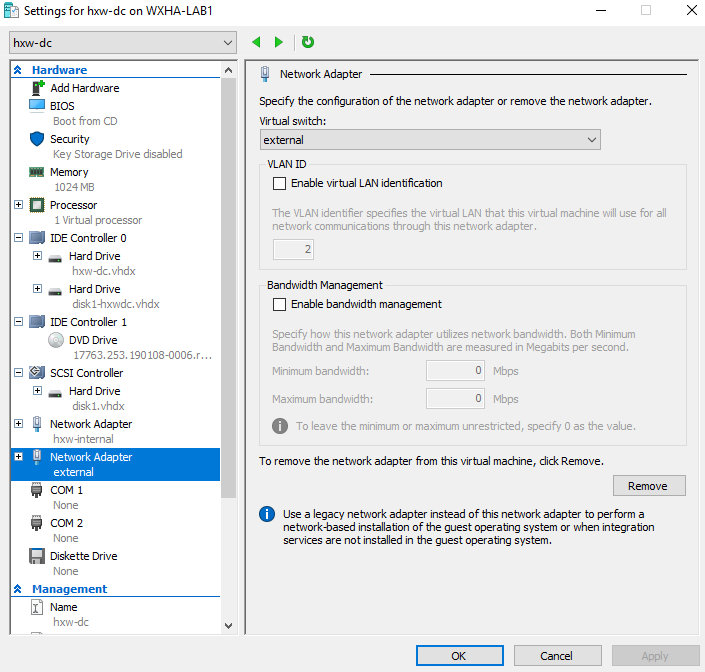
Task: Click the COM 1 port icon
Action: pyautogui.click(x=36, y=490)
